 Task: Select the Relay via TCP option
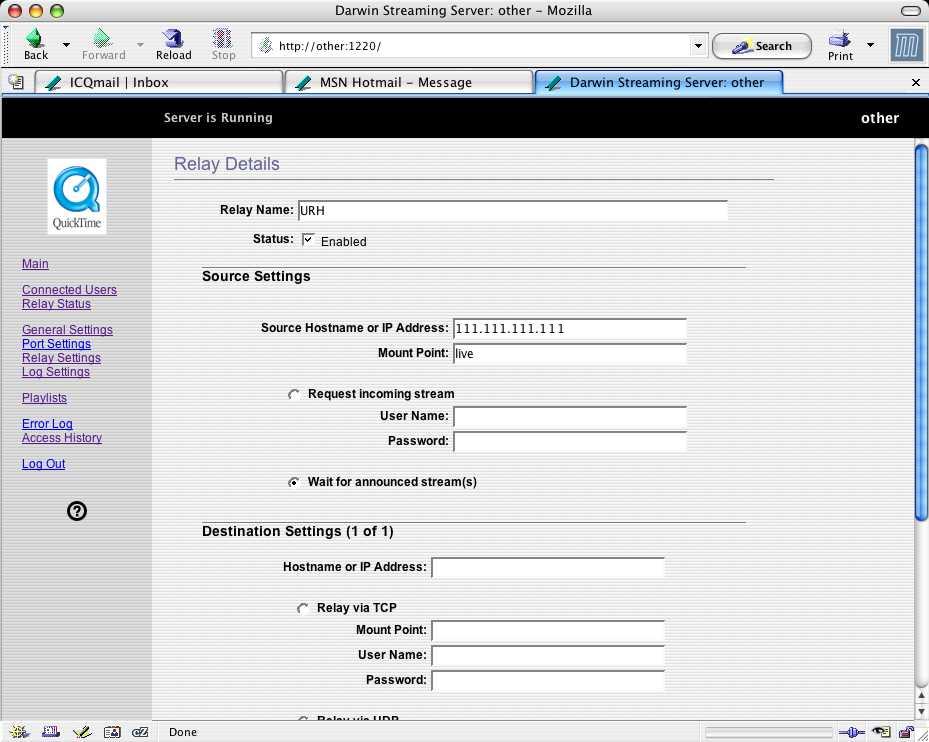pyautogui.click(x=303, y=608)
